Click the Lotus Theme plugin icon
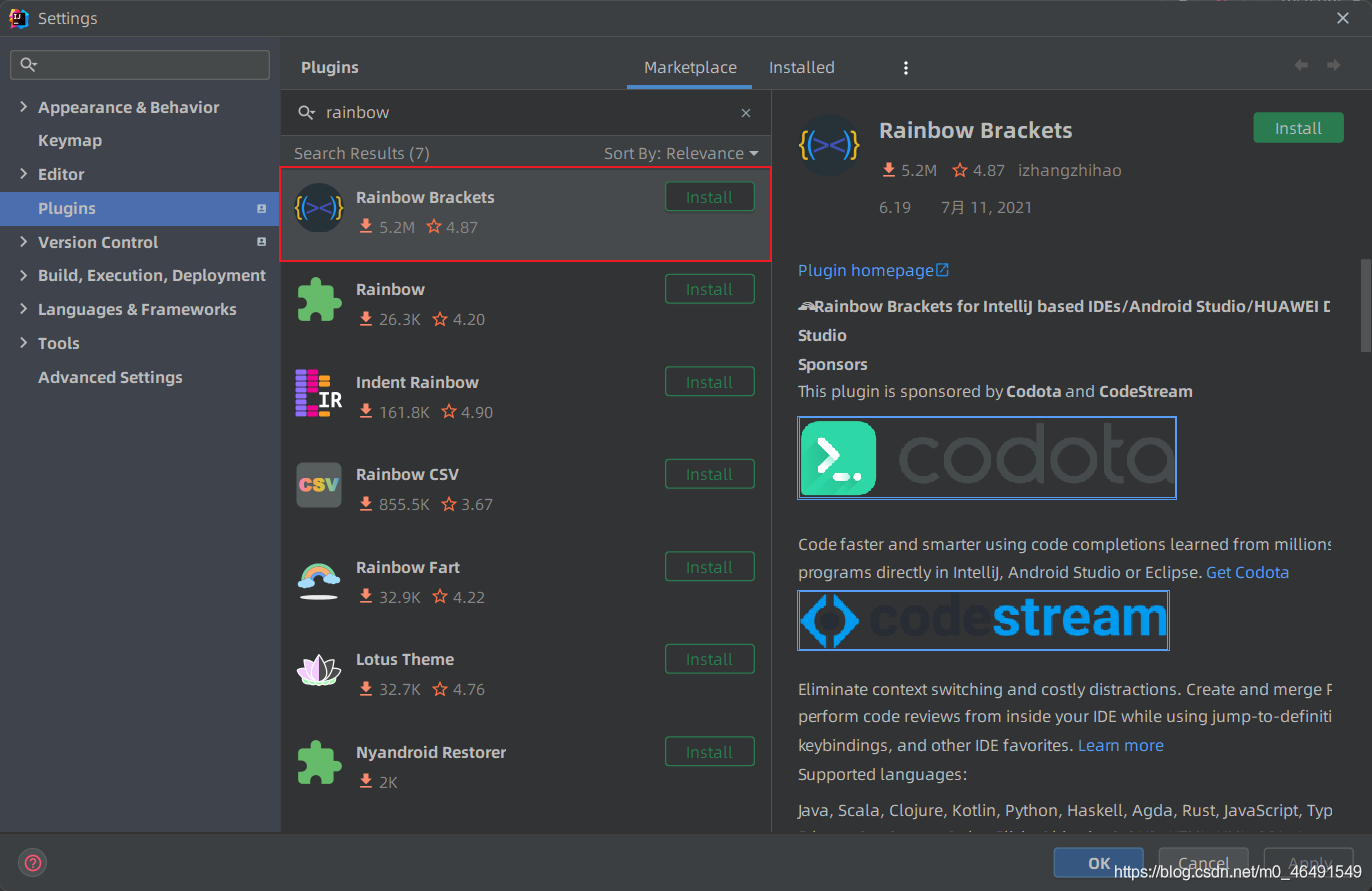Viewport: 1372px width, 891px height. [x=319, y=670]
